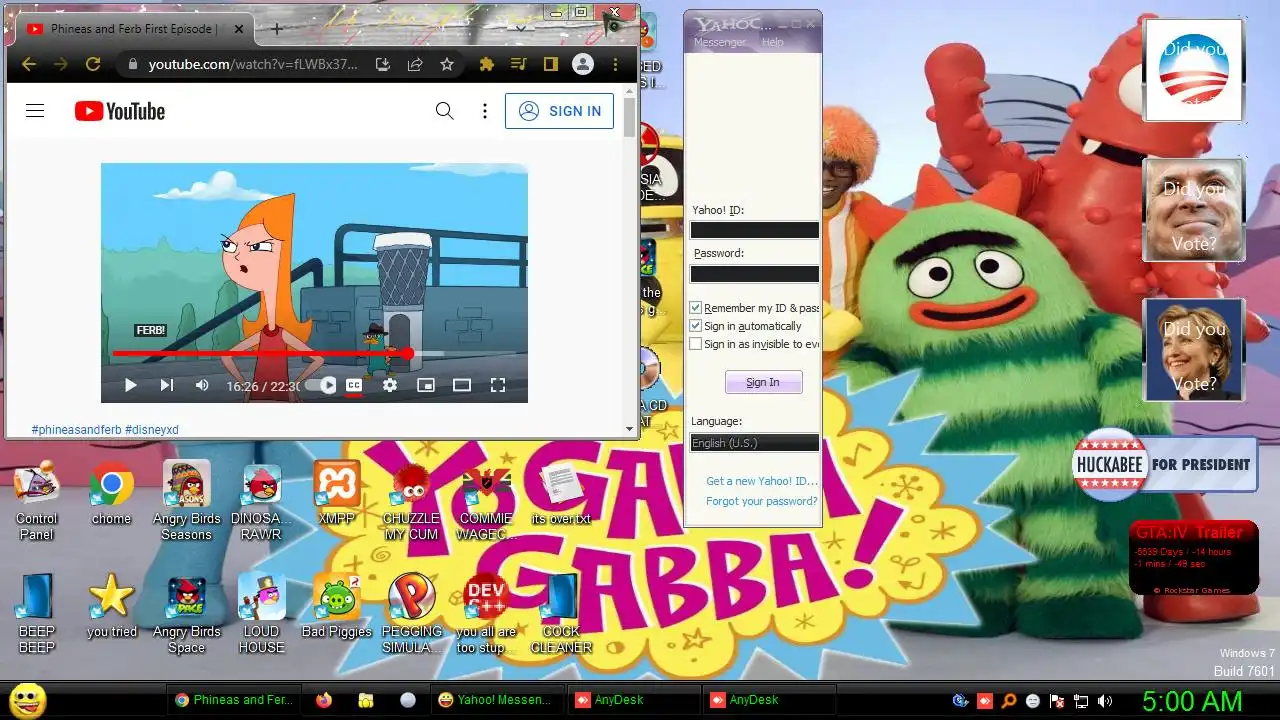Open Chrome profile avatar menu
The height and width of the screenshot is (720, 1280).
click(583, 64)
